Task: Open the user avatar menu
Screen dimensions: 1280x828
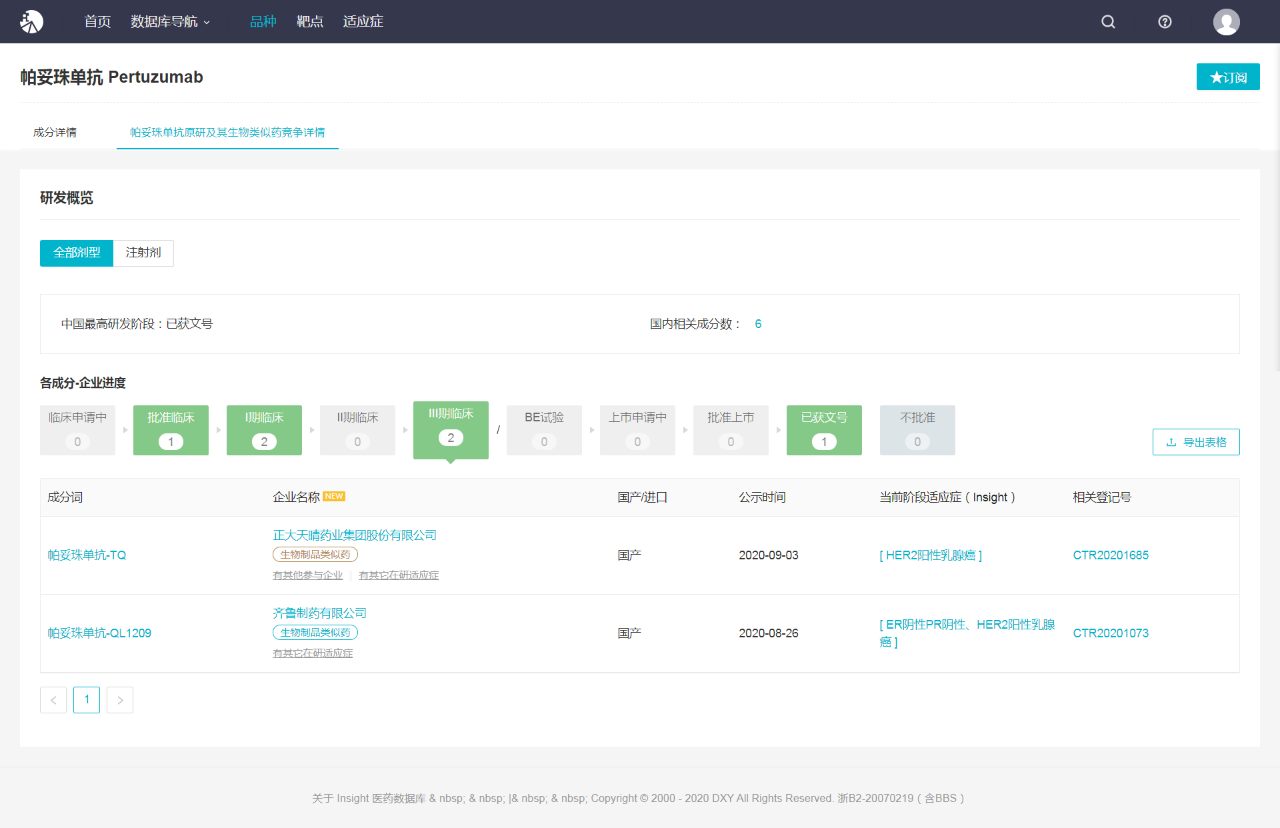Action: (x=1226, y=22)
